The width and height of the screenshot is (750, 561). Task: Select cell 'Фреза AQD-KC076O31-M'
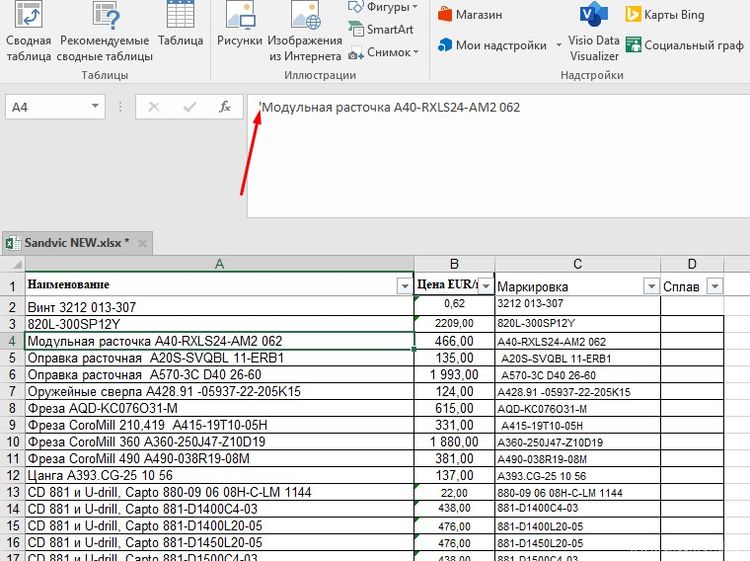(220, 408)
